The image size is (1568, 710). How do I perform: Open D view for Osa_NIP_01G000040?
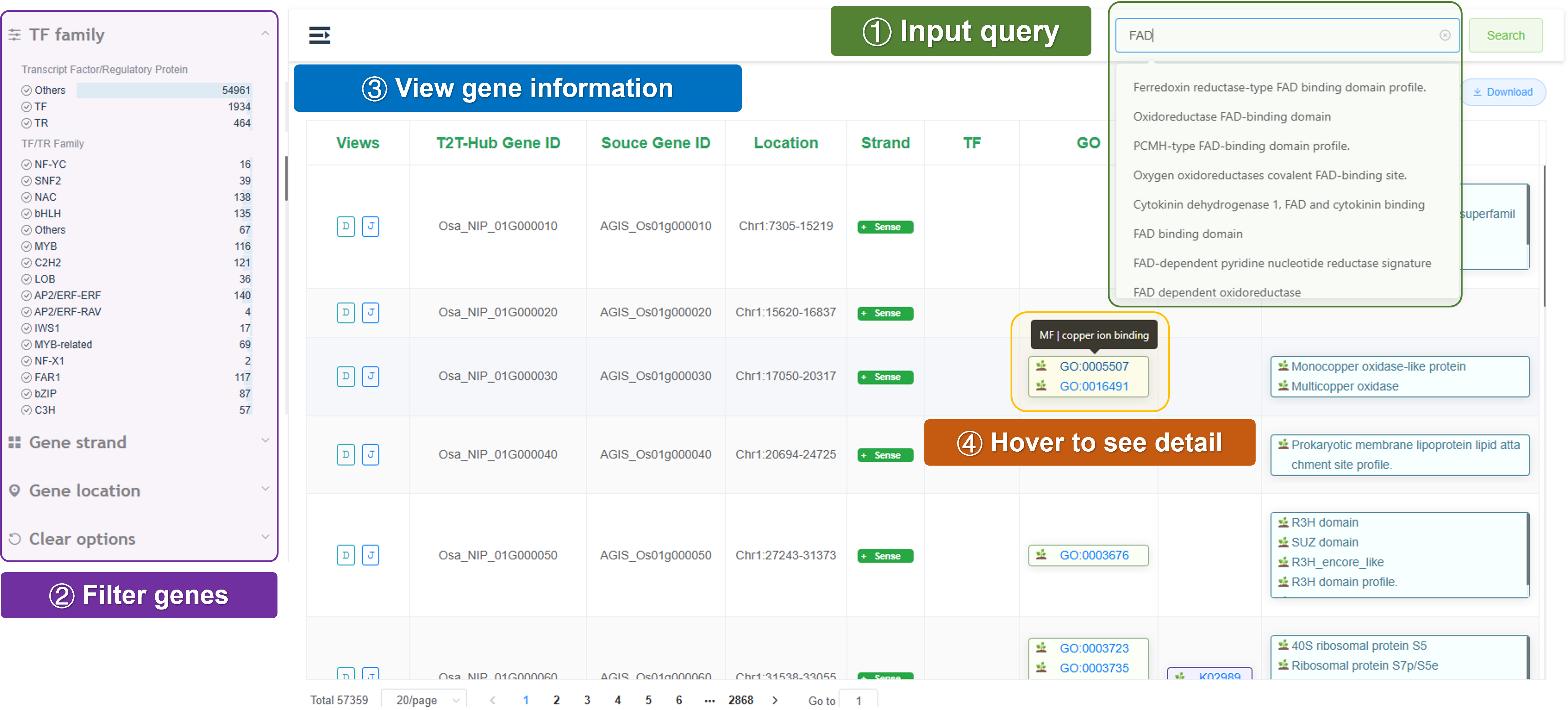coord(345,454)
